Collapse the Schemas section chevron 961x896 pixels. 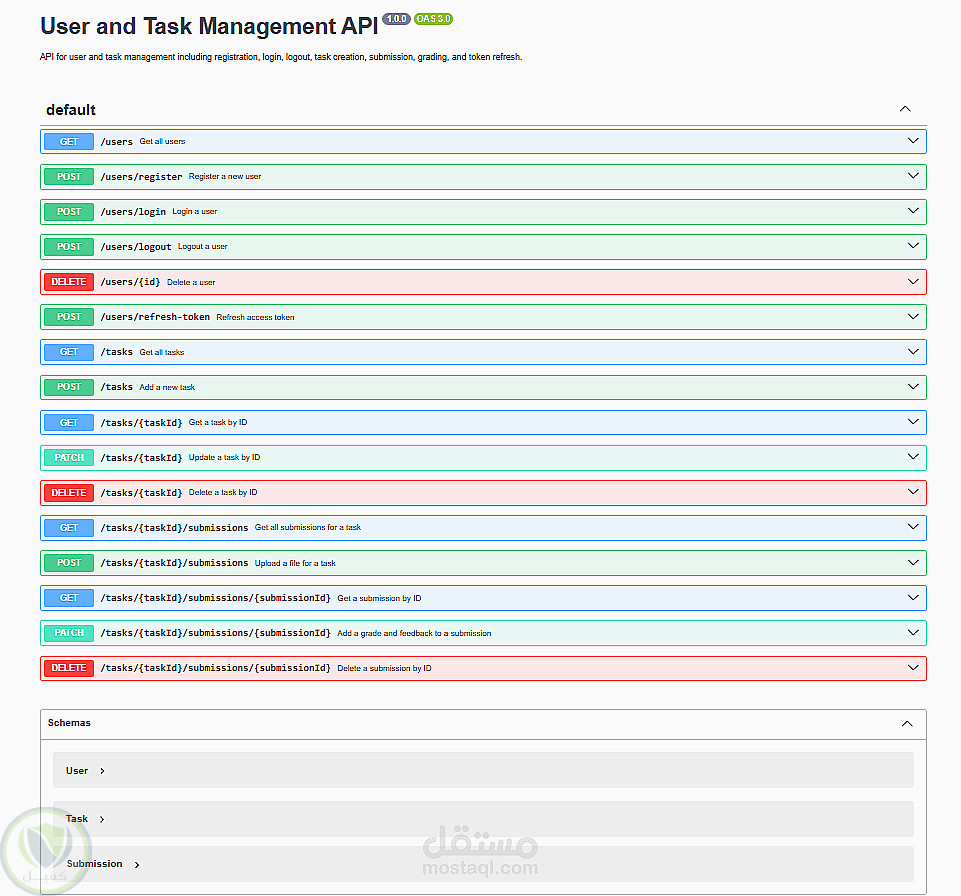906,724
